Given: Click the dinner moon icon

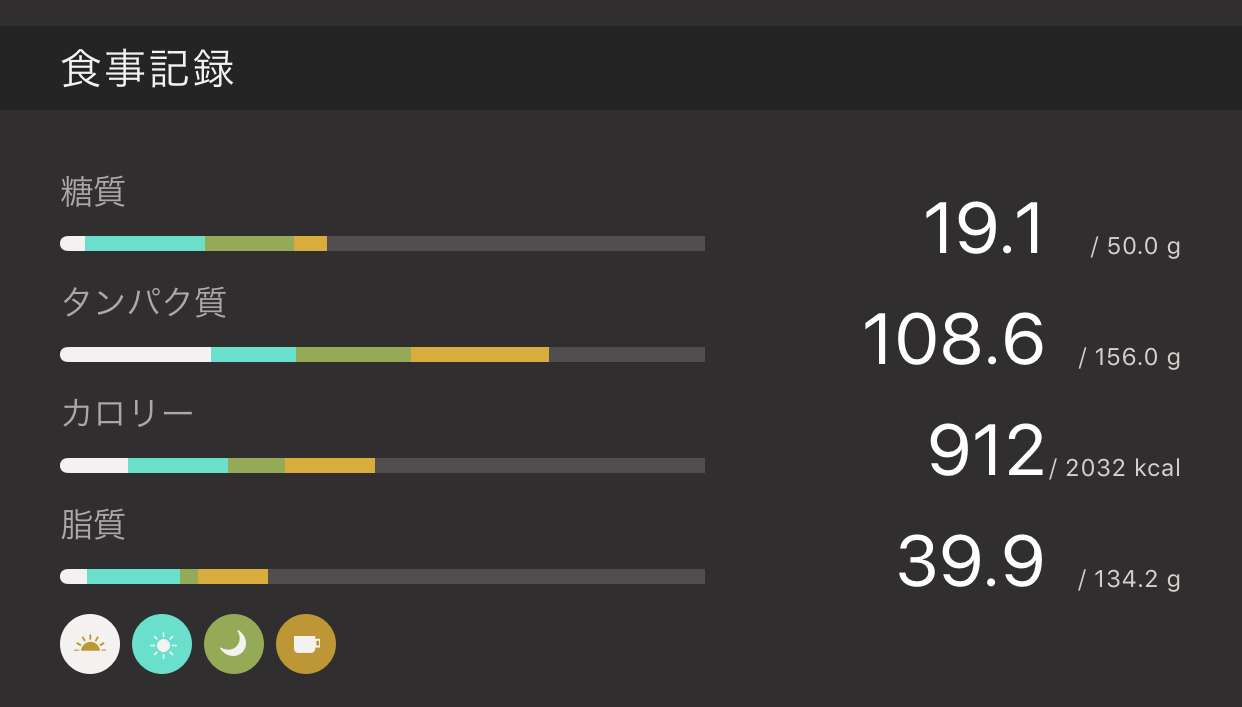Looking at the screenshot, I should tap(234, 644).
